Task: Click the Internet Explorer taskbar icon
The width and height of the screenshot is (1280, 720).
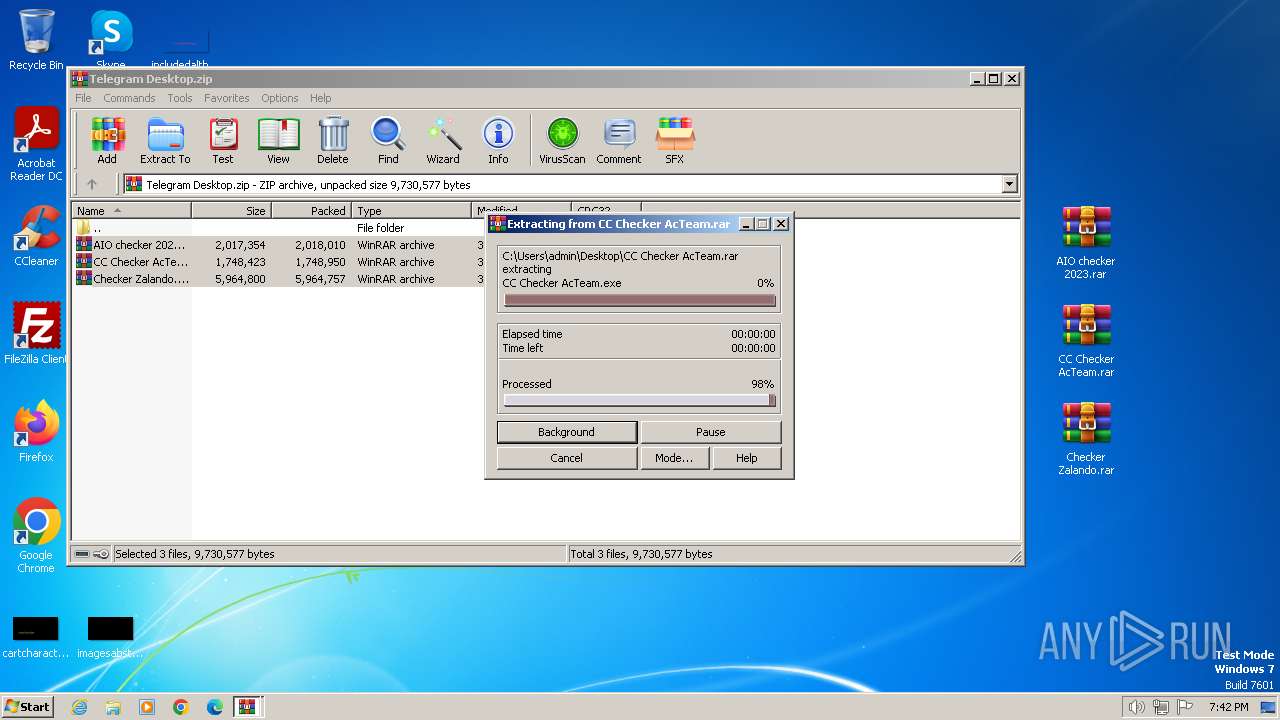Action: [79, 707]
